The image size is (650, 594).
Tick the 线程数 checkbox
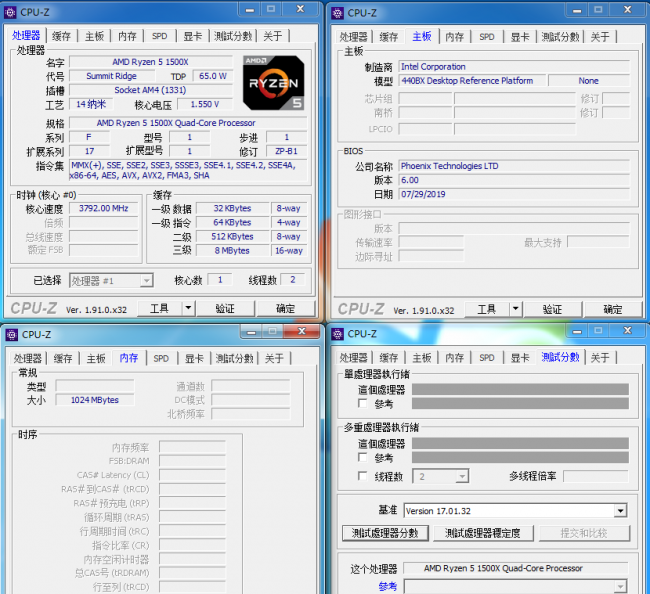pyautogui.click(x=363, y=476)
